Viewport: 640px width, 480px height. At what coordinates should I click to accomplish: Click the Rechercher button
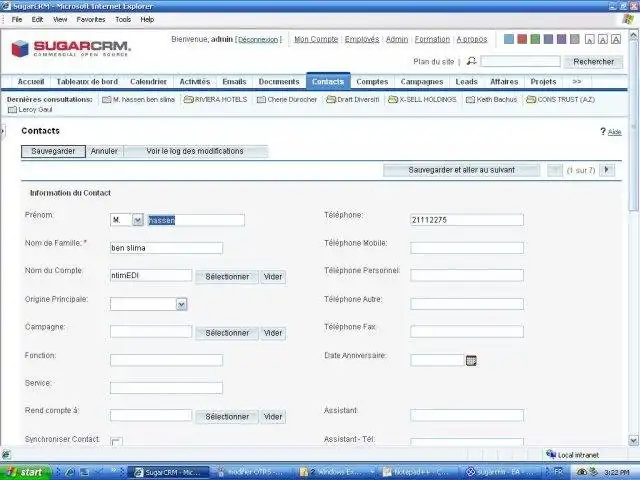tap(593, 62)
